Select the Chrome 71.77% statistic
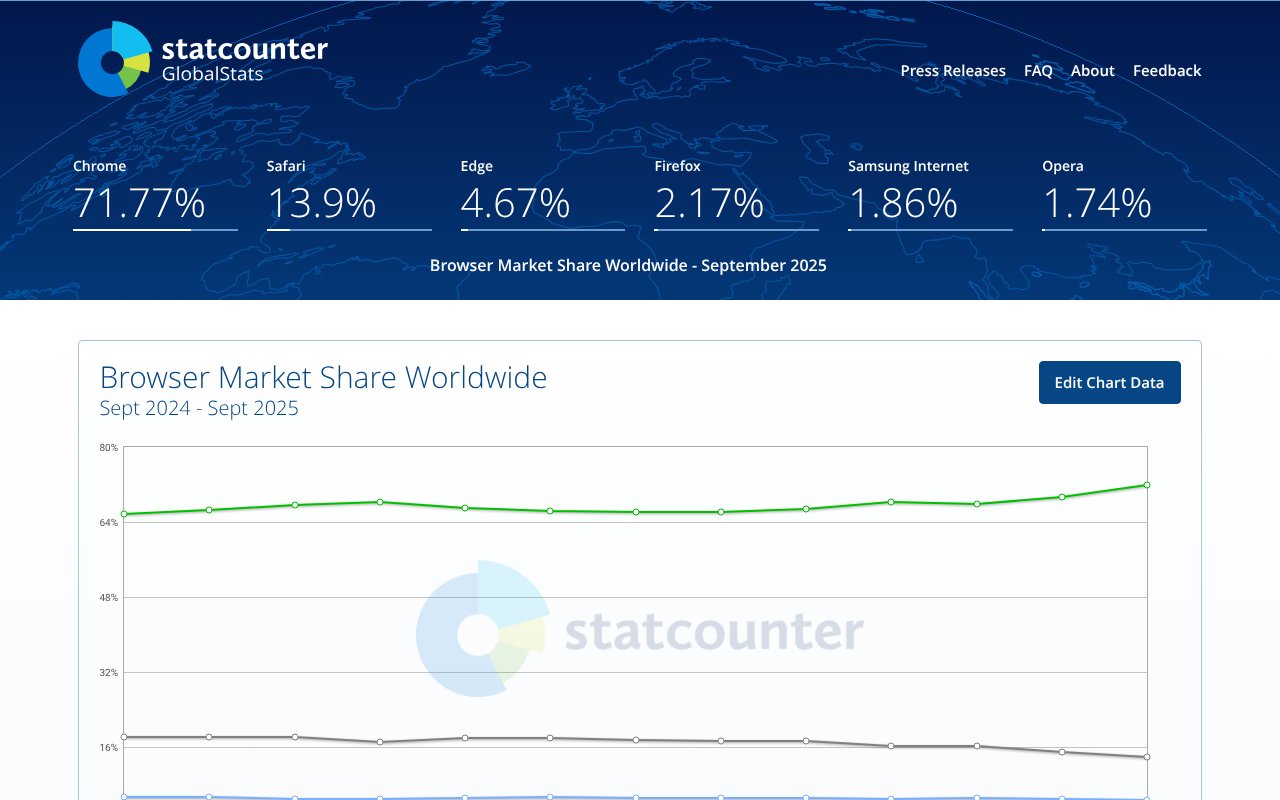This screenshot has width=1280, height=800. pyautogui.click(x=139, y=203)
